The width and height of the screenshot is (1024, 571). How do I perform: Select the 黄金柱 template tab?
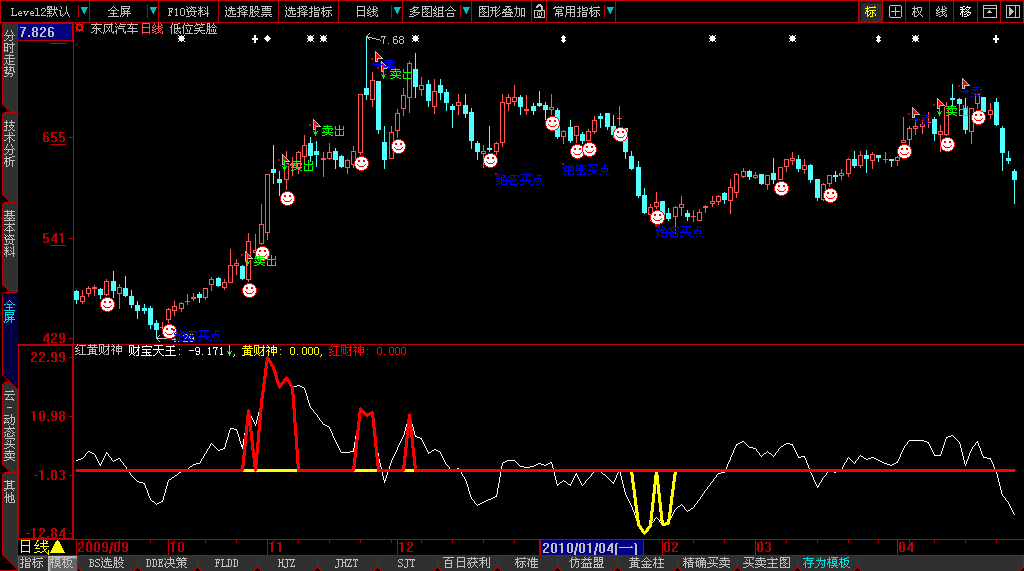point(647,563)
